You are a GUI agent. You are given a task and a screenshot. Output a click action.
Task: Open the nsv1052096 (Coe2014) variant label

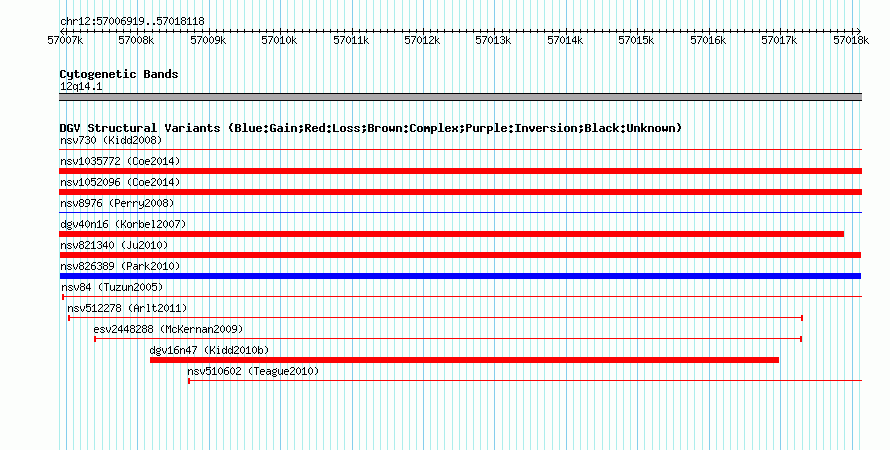point(120,182)
